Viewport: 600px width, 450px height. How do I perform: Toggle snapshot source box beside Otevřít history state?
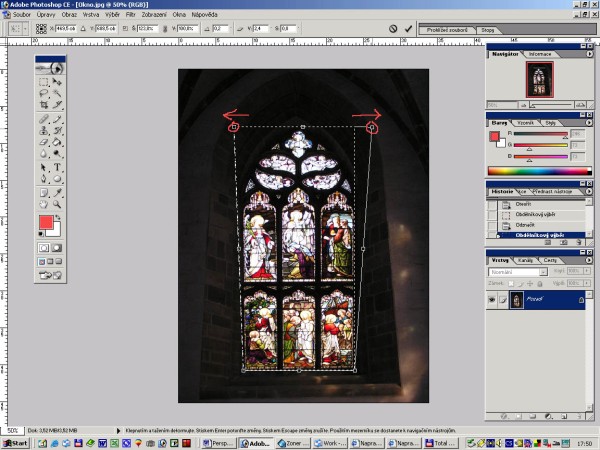coord(492,203)
